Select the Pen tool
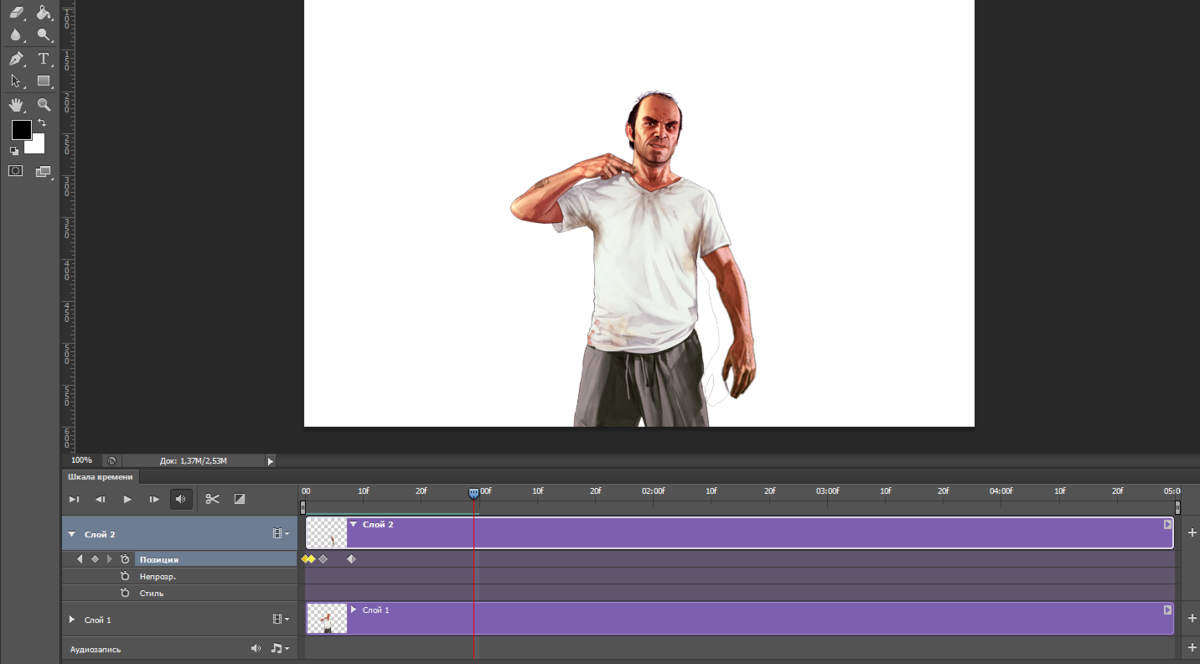This screenshot has height=664, width=1200. pyautogui.click(x=16, y=59)
